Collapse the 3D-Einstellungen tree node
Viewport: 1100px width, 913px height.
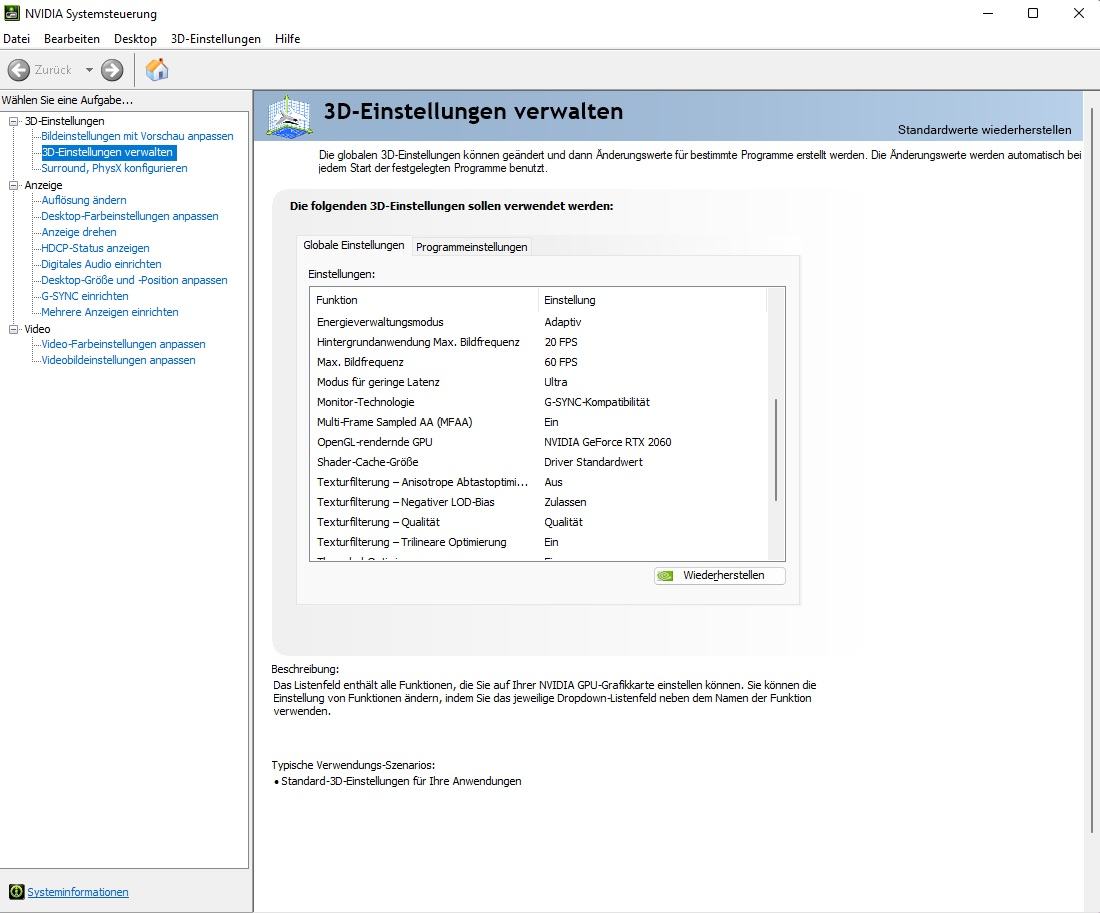click(13, 121)
